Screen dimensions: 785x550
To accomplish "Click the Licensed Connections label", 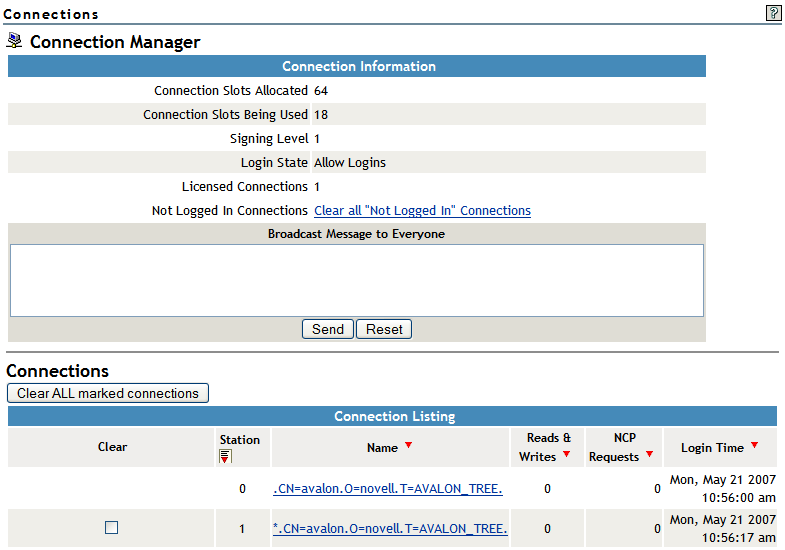I will 245,187.
